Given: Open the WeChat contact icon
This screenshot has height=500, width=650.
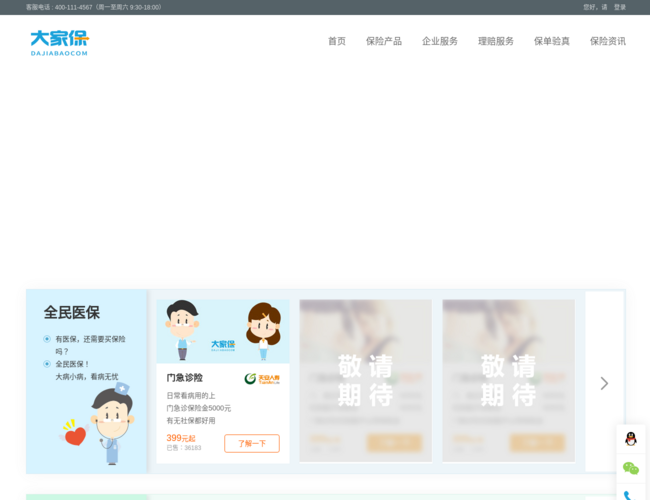Looking at the screenshot, I should [x=631, y=468].
